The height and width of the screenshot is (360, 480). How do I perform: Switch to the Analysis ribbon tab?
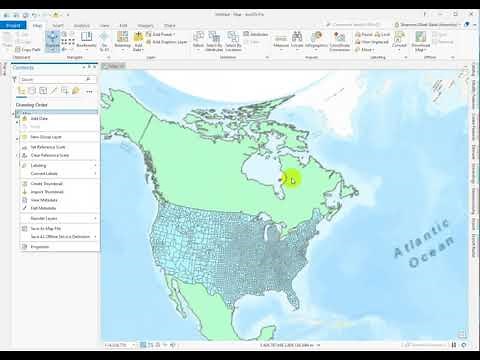point(82,26)
